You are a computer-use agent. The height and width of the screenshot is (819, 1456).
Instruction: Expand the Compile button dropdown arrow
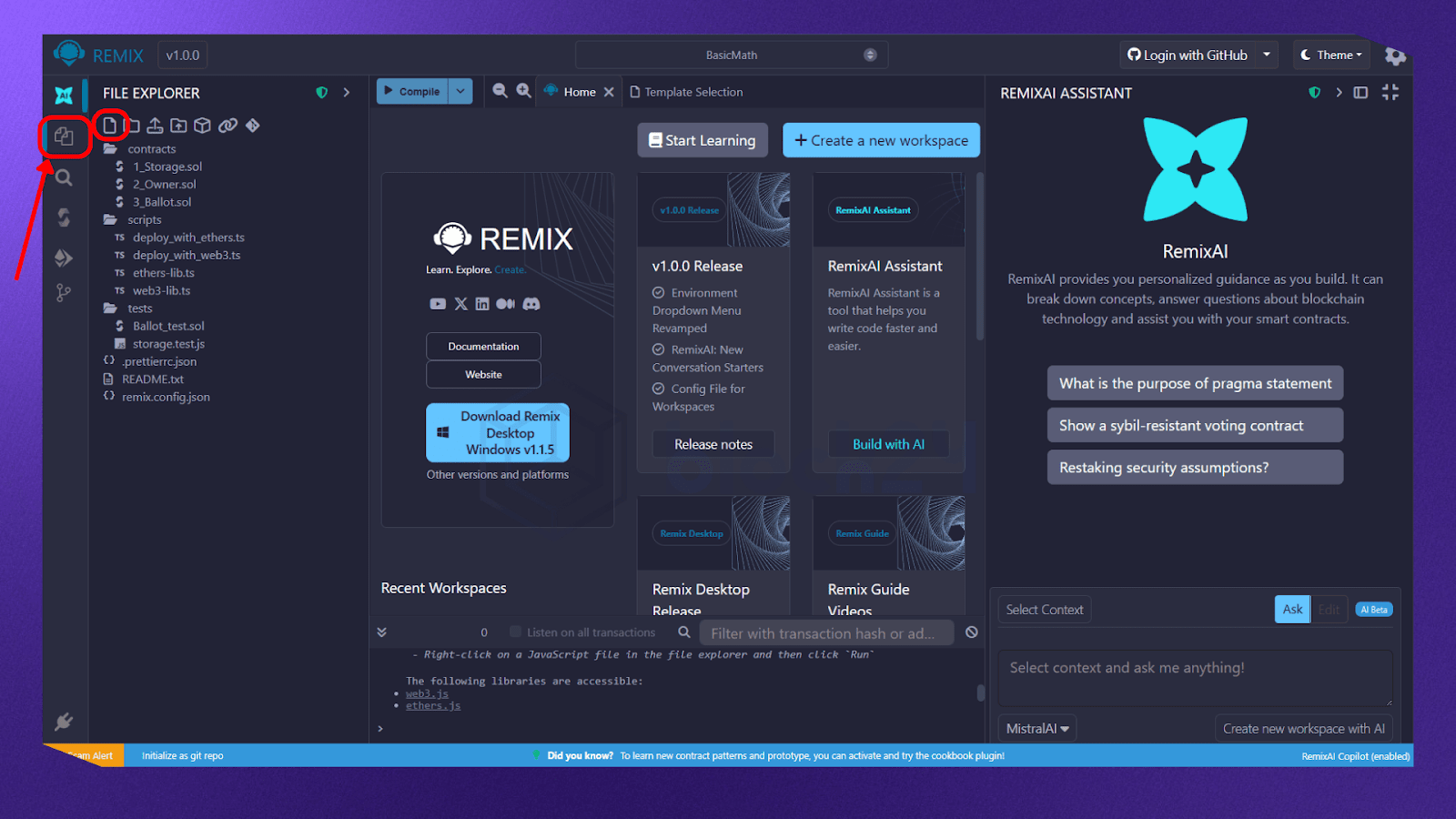460,91
